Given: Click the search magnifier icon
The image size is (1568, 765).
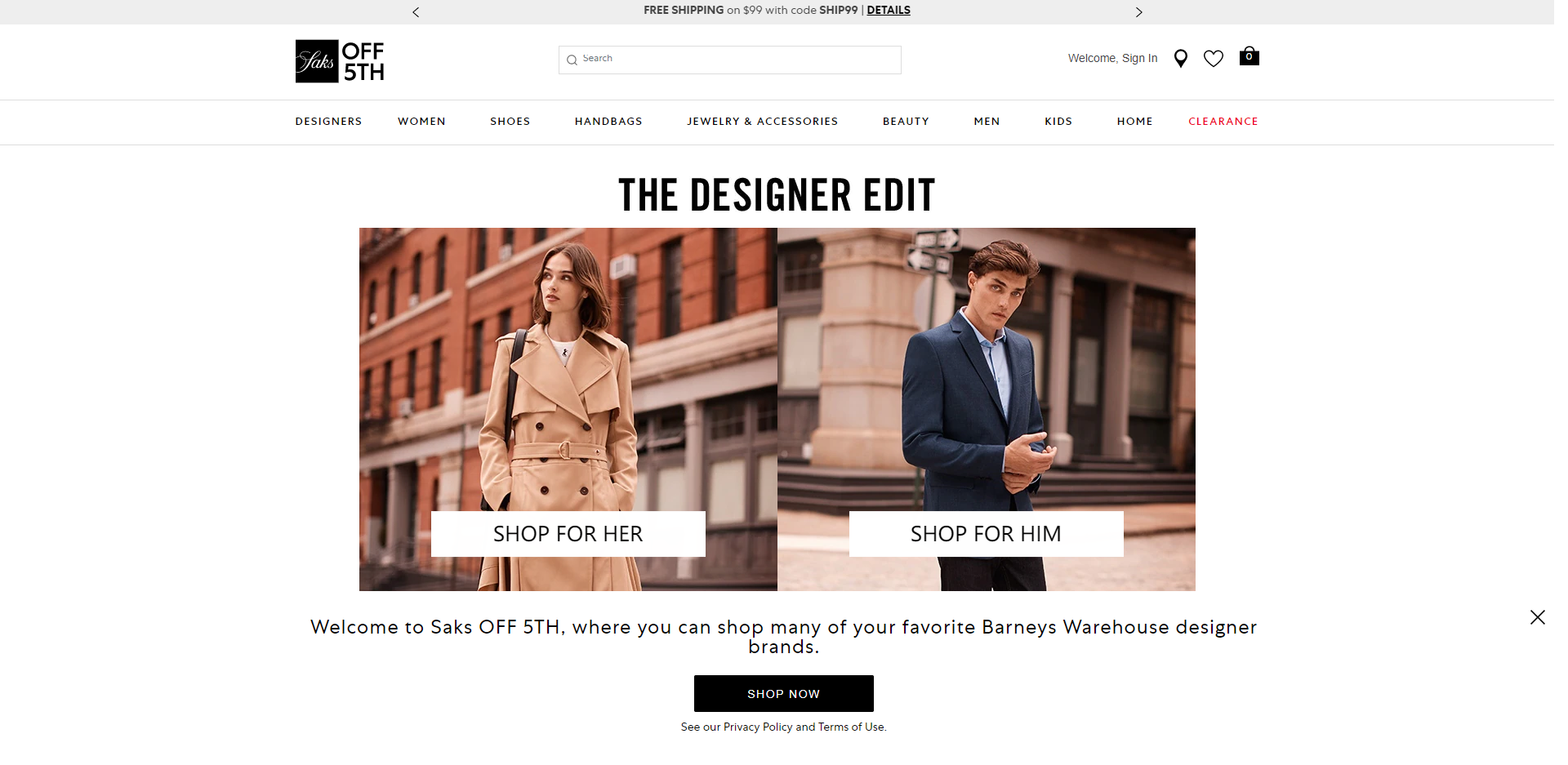Looking at the screenshot, I should pos(572,60).
